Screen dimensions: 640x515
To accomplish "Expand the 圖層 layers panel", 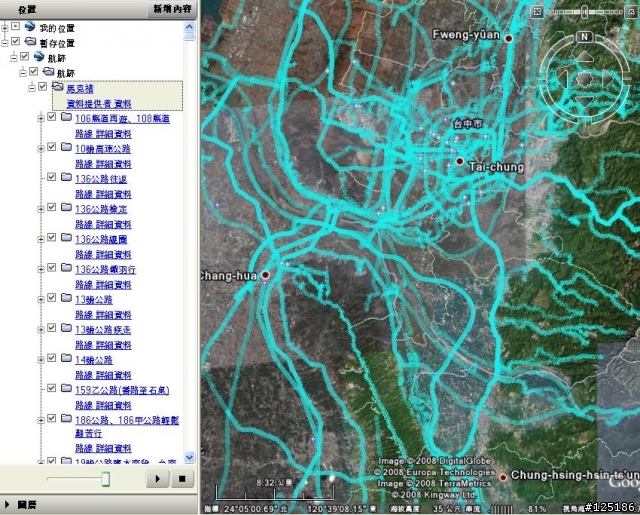I will click(x=7, y=505).
